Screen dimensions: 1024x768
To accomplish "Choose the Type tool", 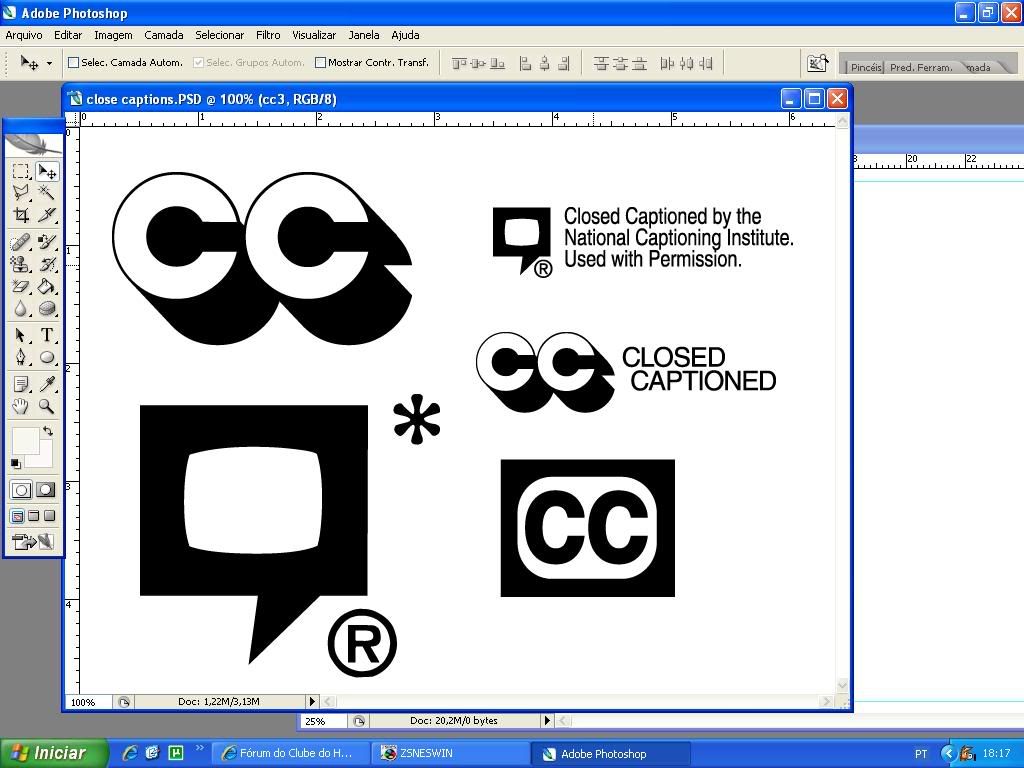I will 46,335.
